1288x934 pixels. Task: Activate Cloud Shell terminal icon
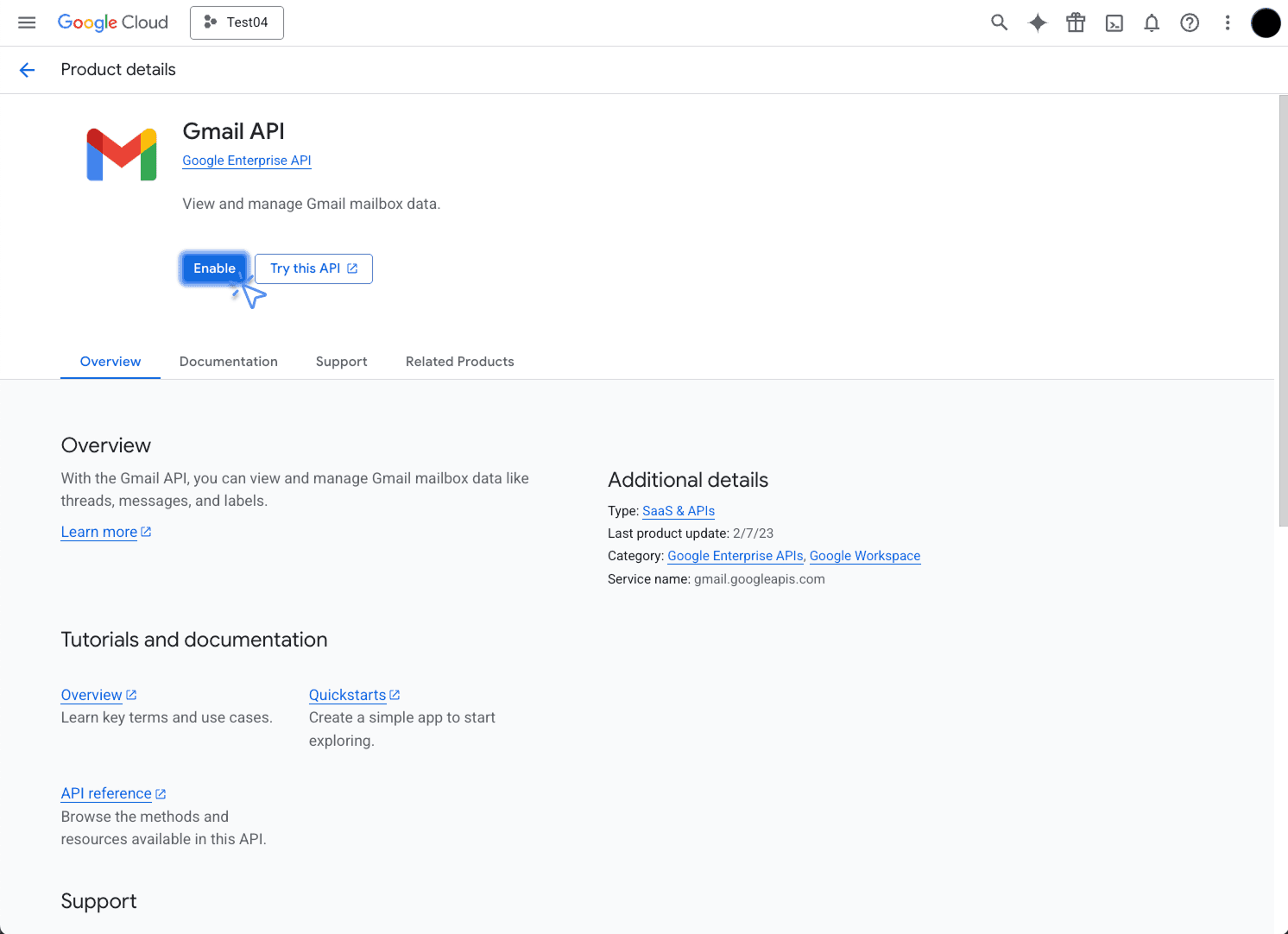[x=1114, y=23]
